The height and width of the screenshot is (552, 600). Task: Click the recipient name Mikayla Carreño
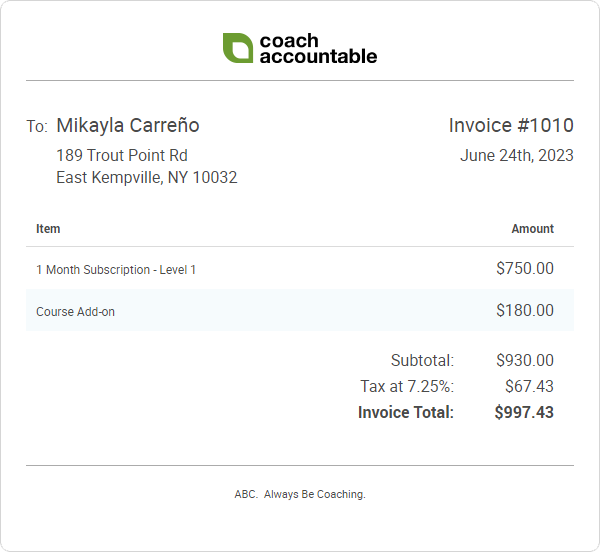click(128, 125)
